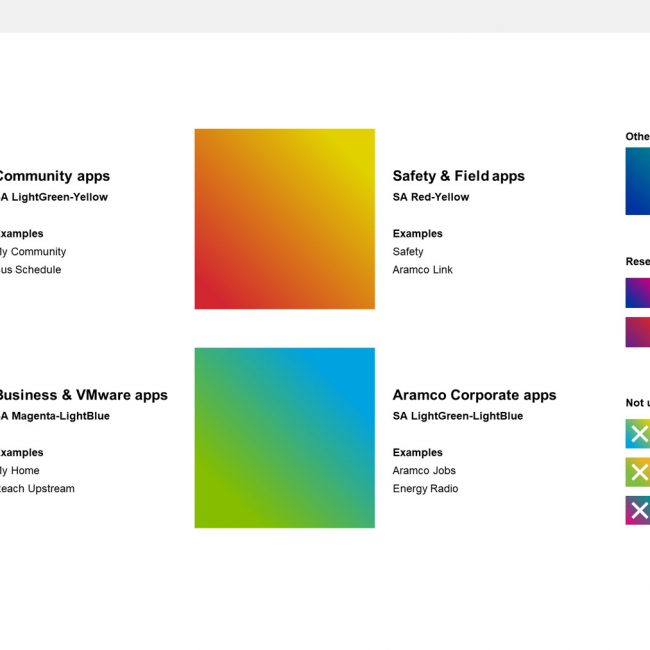Select the SA Red-Yellow label
650x650 pixels.
click(430, 197)
